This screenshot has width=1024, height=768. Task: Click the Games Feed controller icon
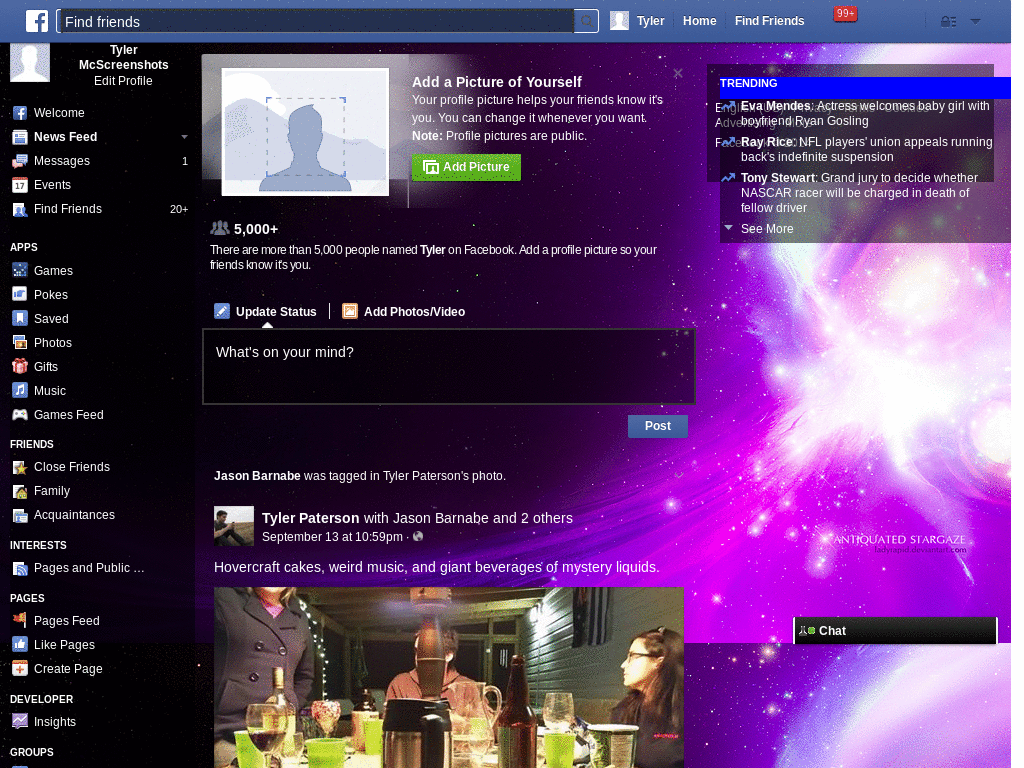pyautogui.click(x=20, y=415)
